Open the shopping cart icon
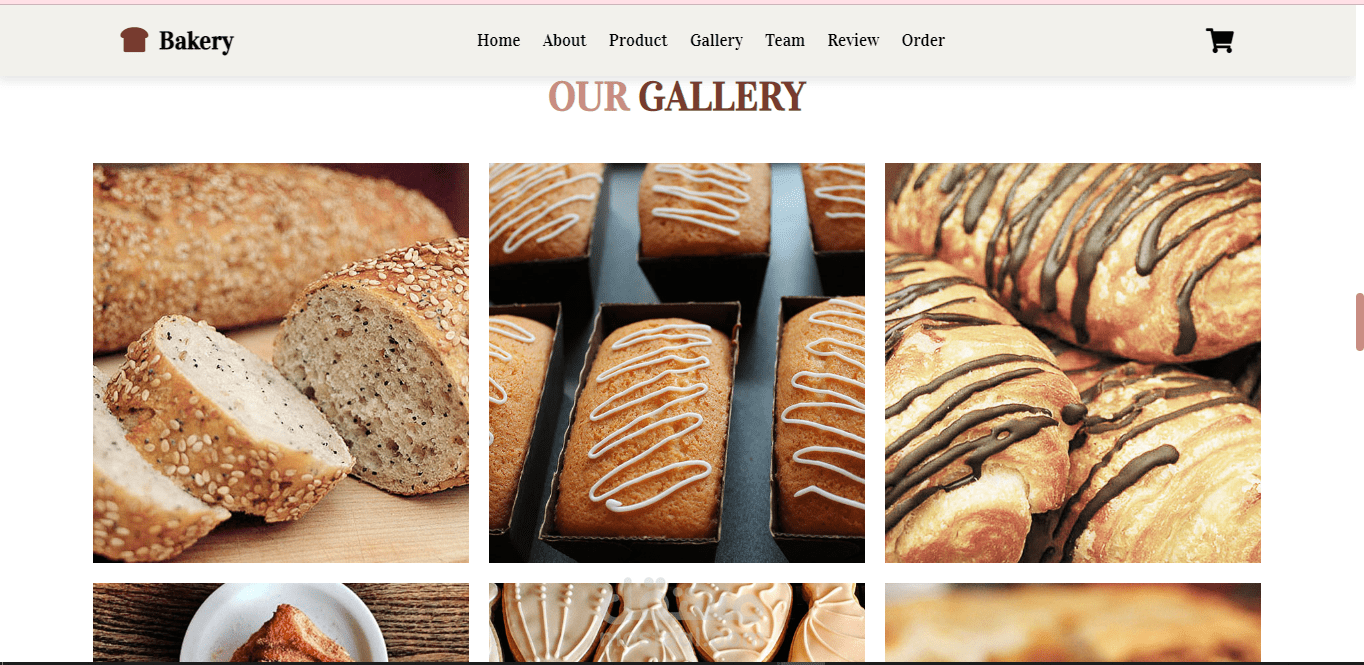The height and width of the screenshot is (665, 1364). [1219, 40]
